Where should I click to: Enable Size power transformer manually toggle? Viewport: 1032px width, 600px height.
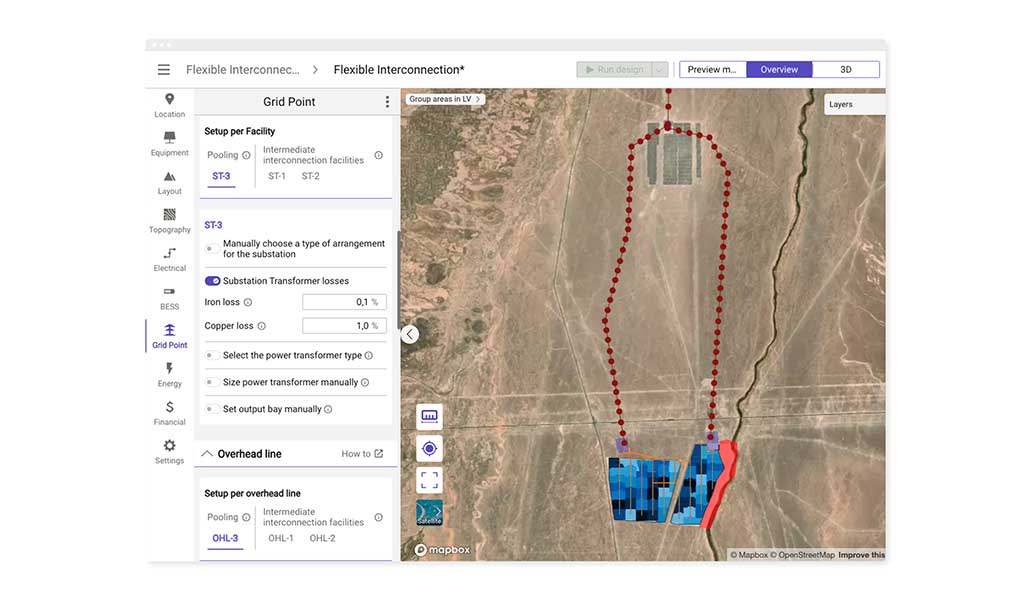(x=212, y=382)
